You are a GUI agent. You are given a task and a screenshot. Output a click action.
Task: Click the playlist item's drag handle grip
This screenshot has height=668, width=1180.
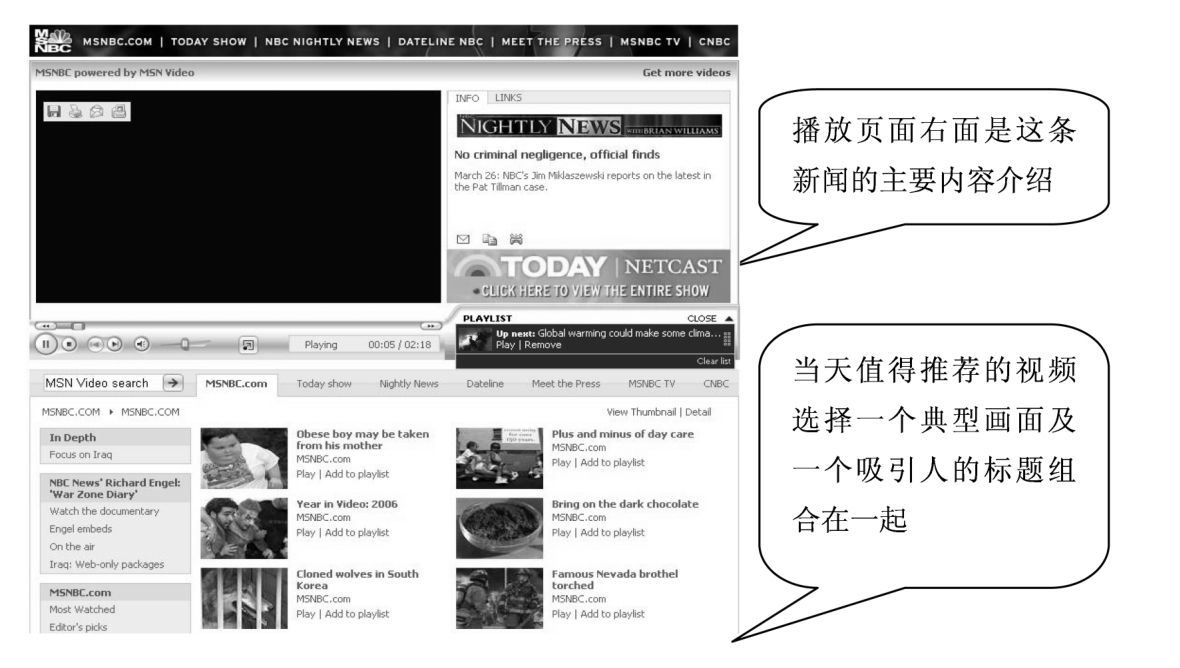pos(727,339)
